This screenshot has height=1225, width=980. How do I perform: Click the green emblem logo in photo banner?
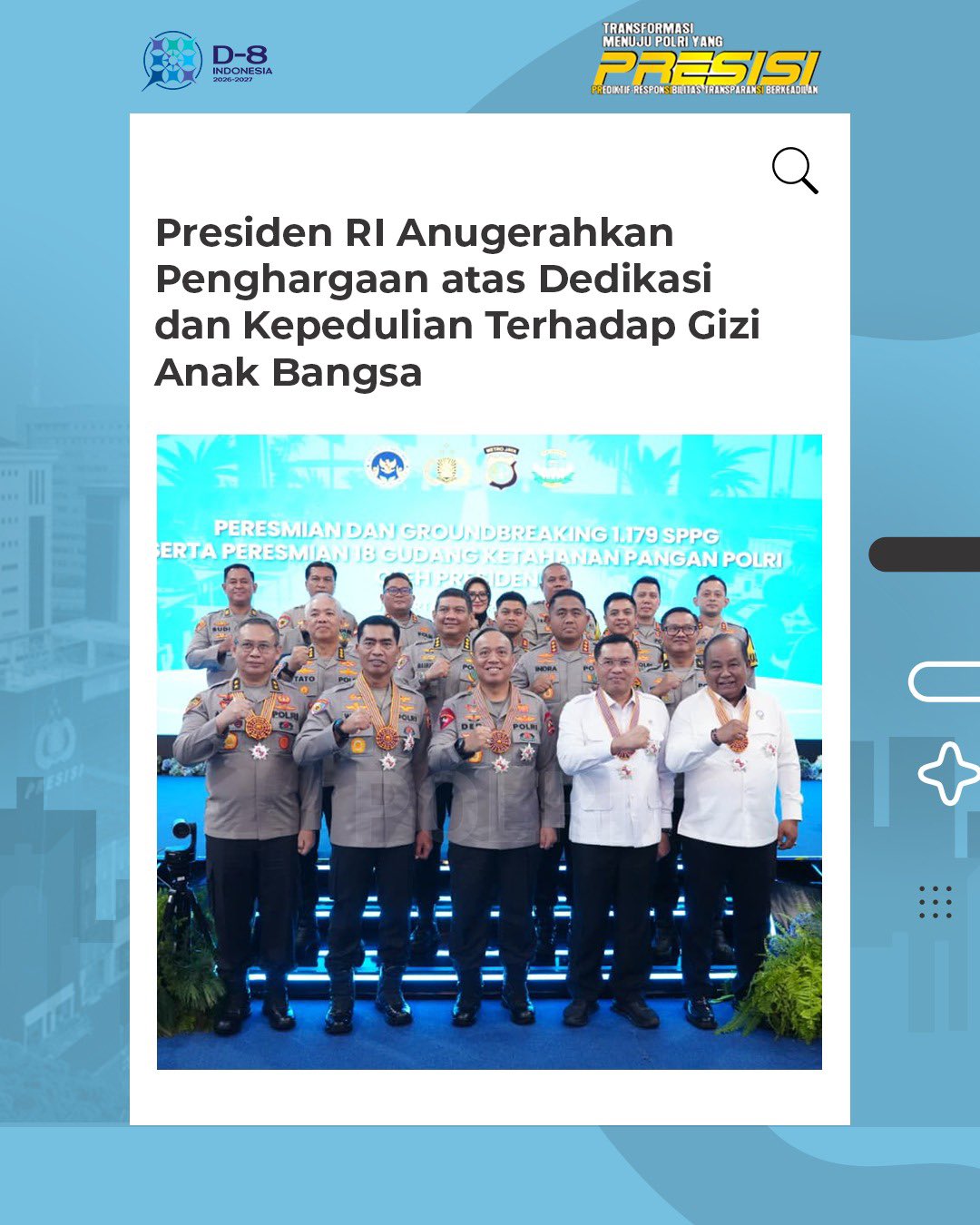click(x=553, y=467)
